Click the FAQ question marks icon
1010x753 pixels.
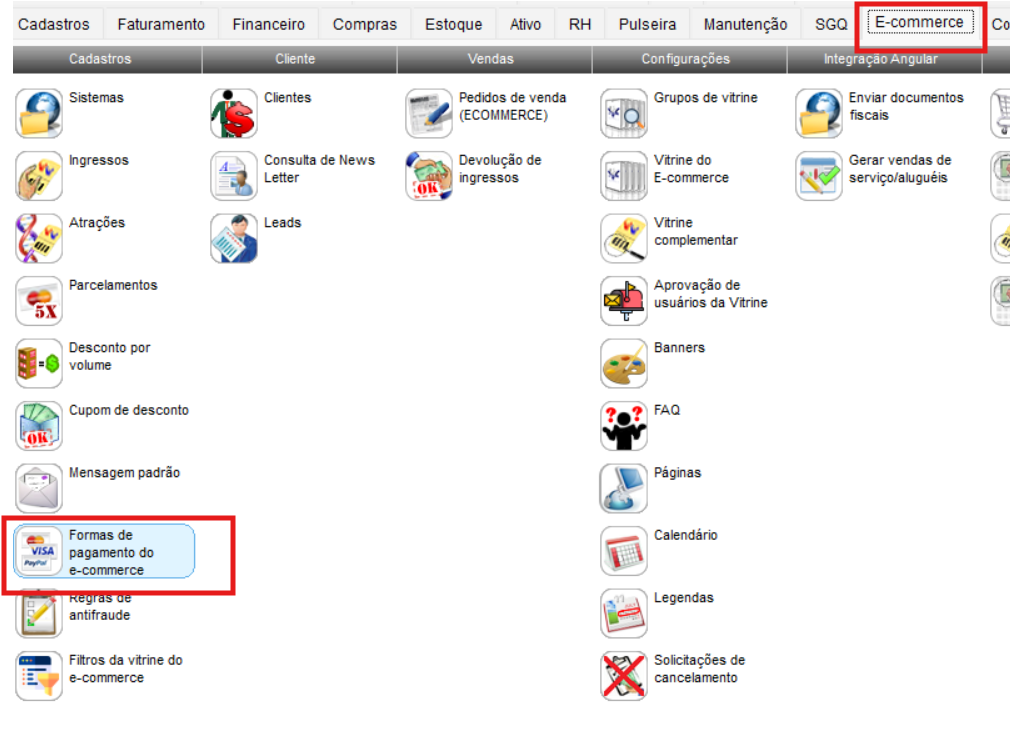click(624, 426)
